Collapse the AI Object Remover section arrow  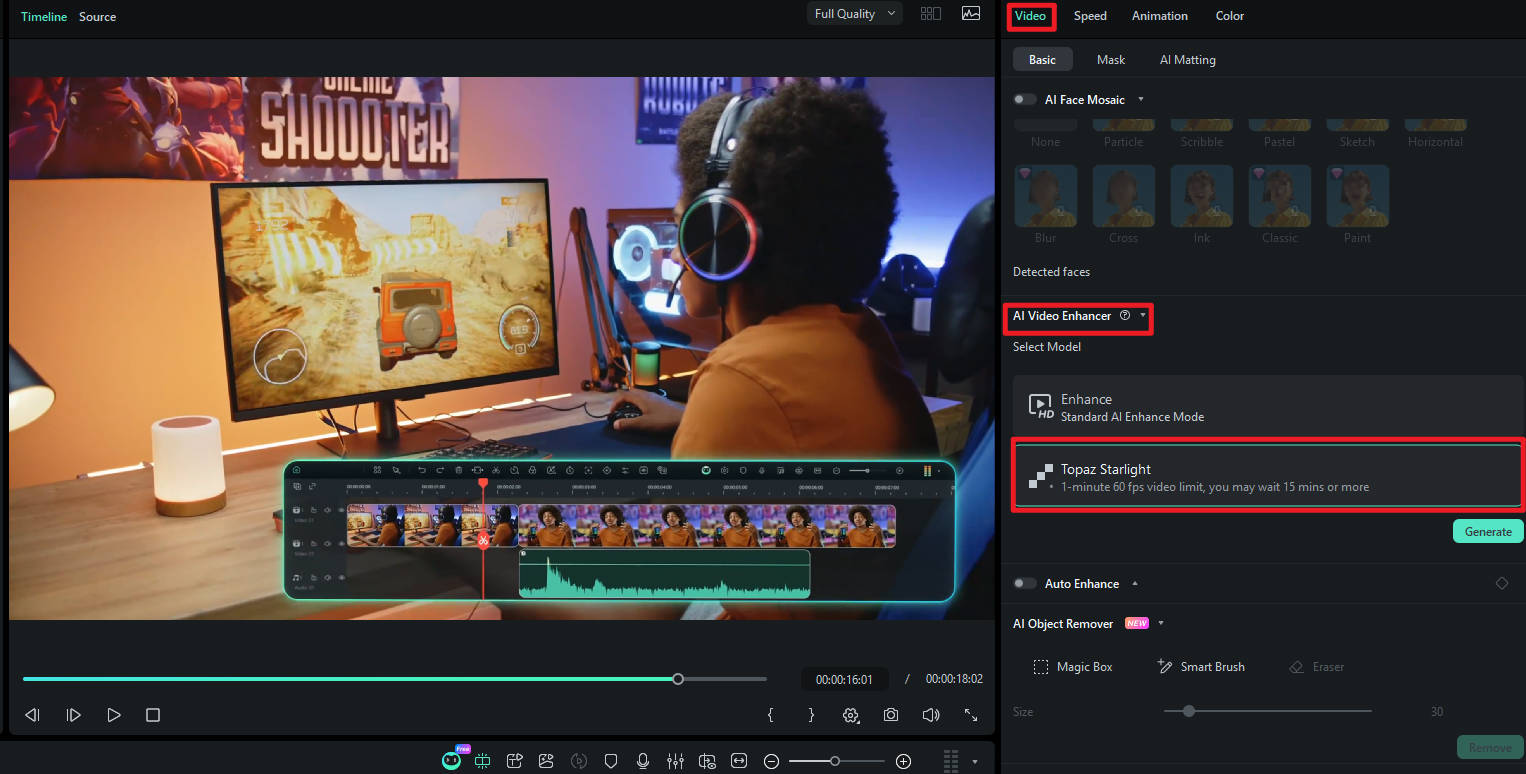[1161, 623]
